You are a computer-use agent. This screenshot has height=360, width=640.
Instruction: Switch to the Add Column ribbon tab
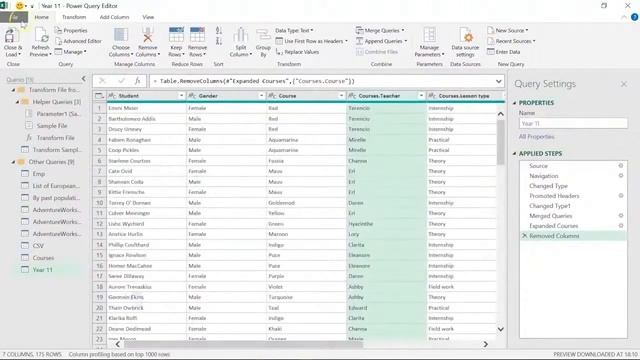[x=114, y=17]
